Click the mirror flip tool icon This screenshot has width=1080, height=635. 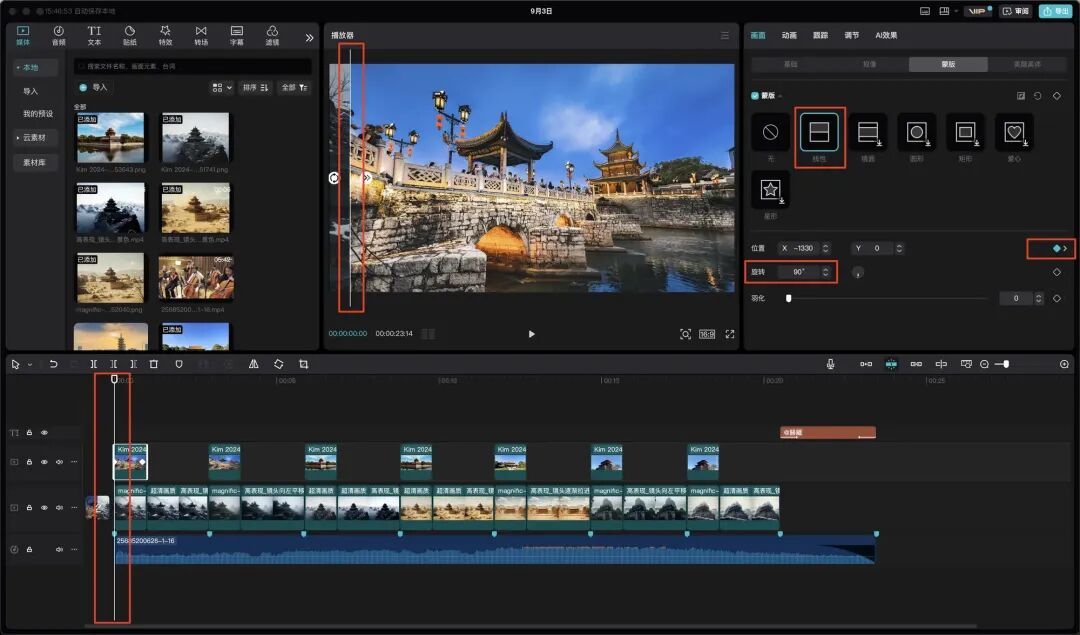[x=253, y=364]
